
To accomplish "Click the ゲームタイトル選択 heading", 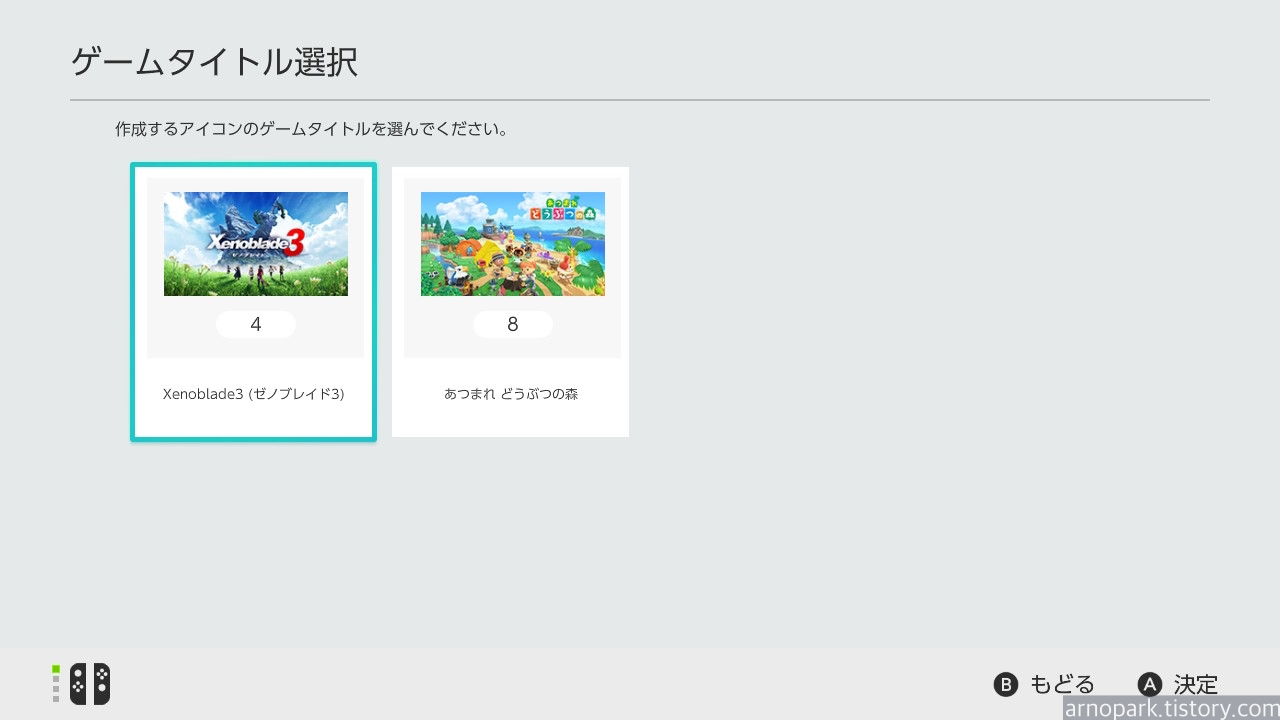I will (214, 62).
